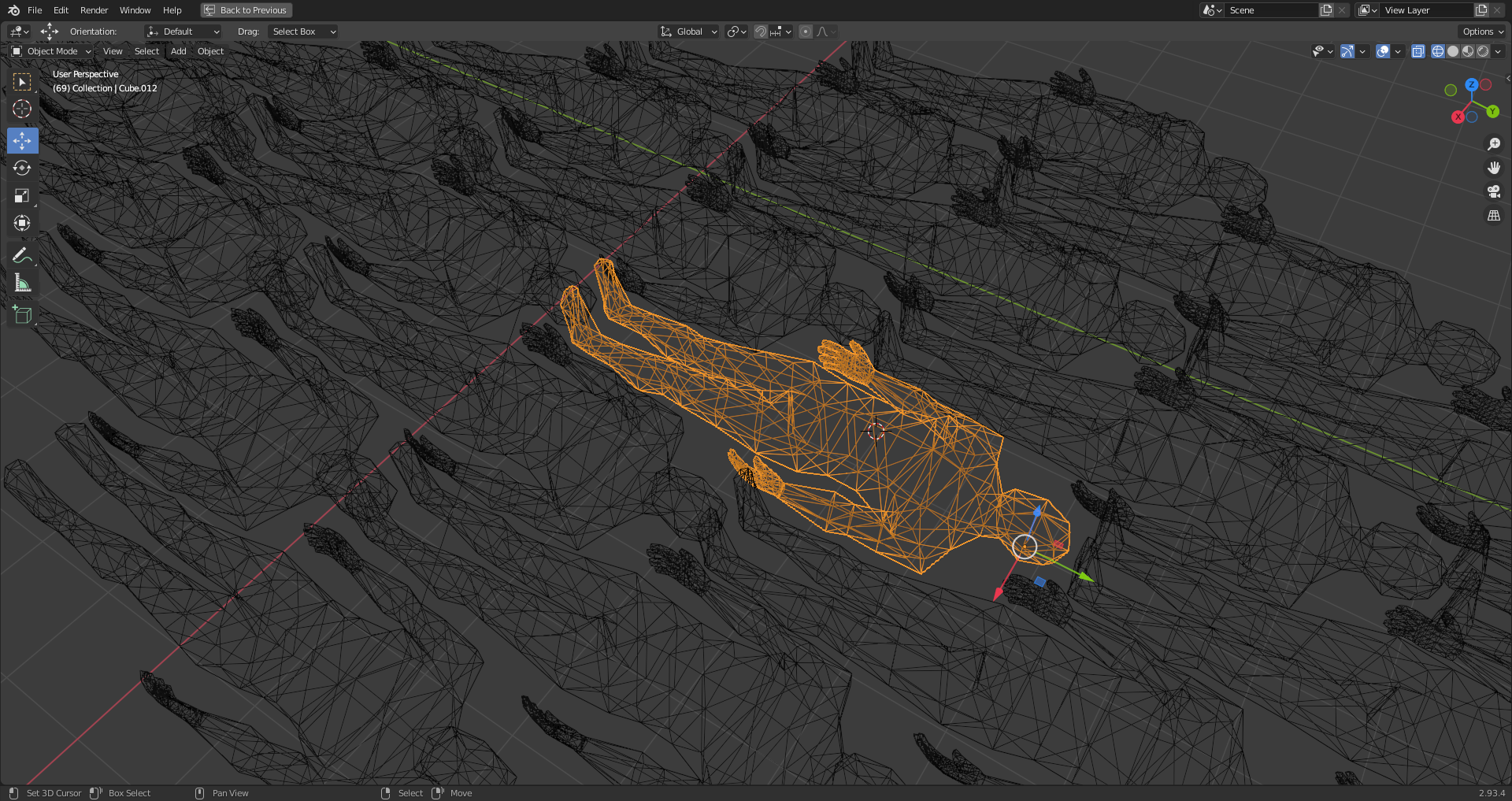Screen dimensions: 1512x801
Task: Click the zoom view magnifier icon
Action: [x=1493, y=144]
